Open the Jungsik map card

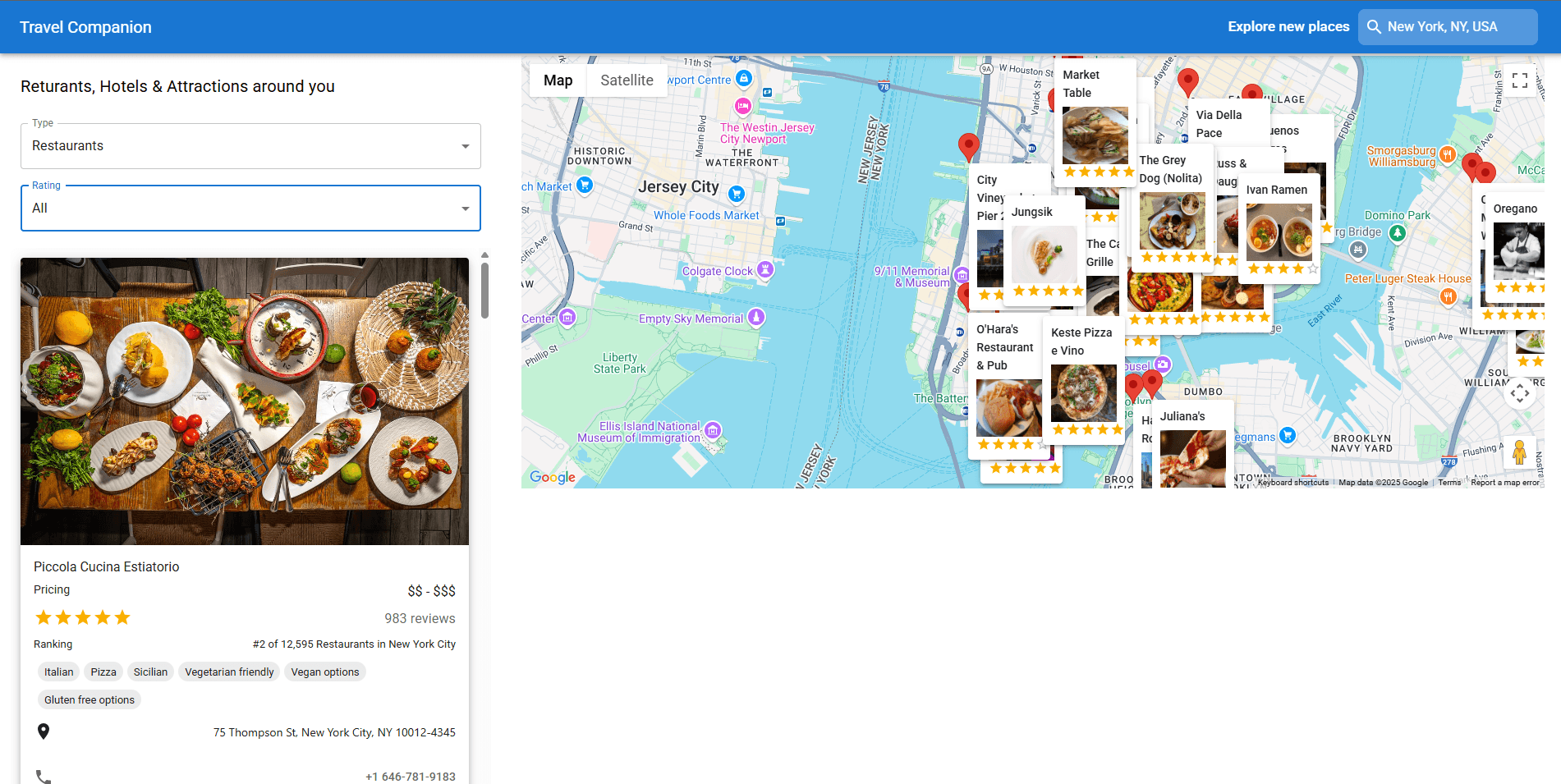tap(1044, 251)
